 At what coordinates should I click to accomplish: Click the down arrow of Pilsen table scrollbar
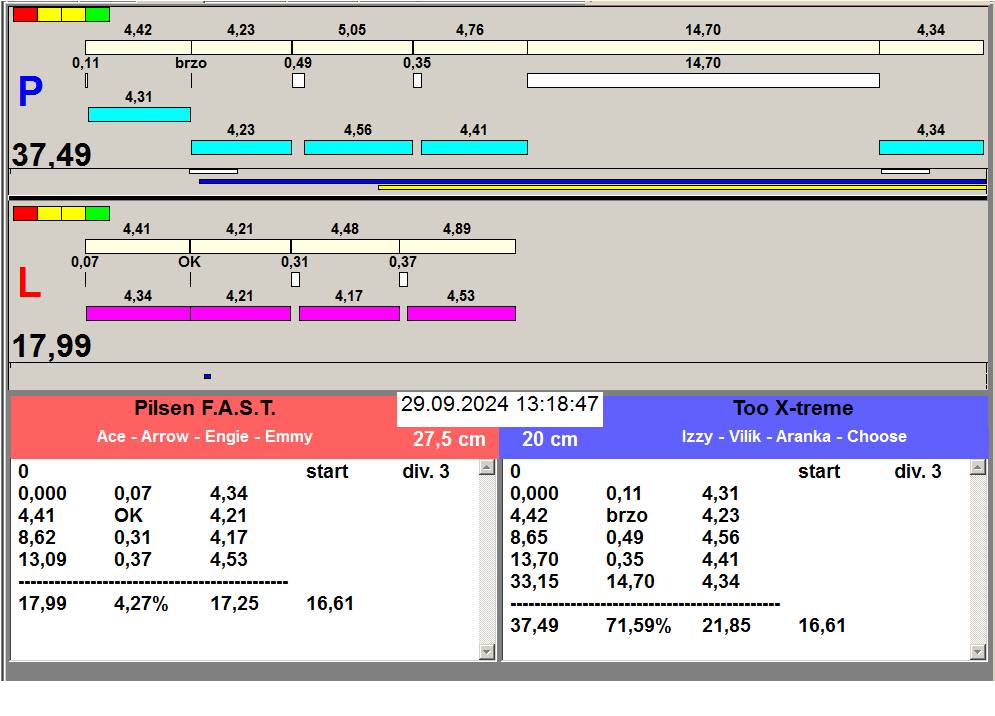[487, 651]
